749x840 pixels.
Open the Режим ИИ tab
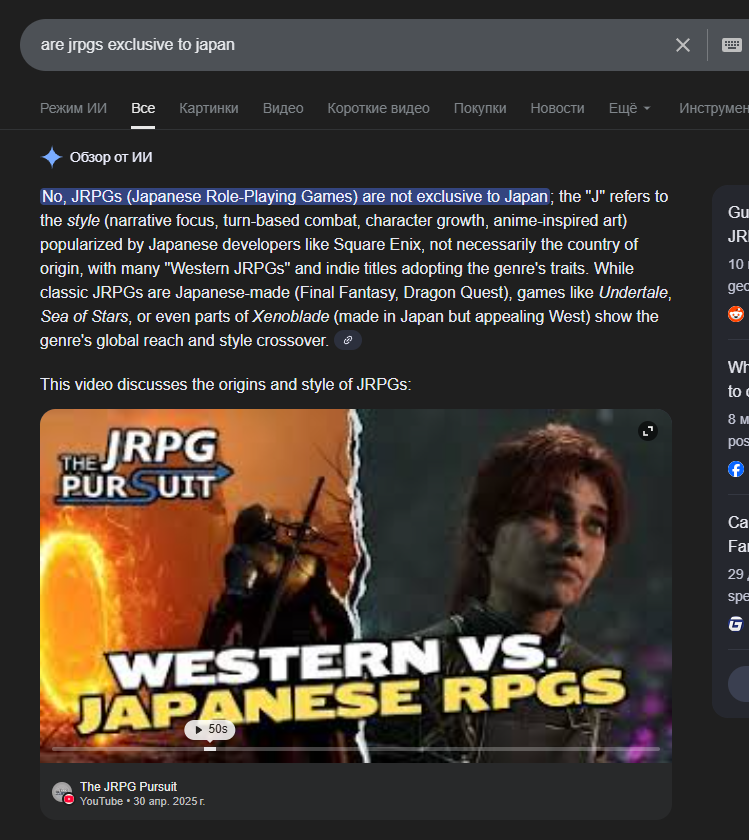click(73, 108)
